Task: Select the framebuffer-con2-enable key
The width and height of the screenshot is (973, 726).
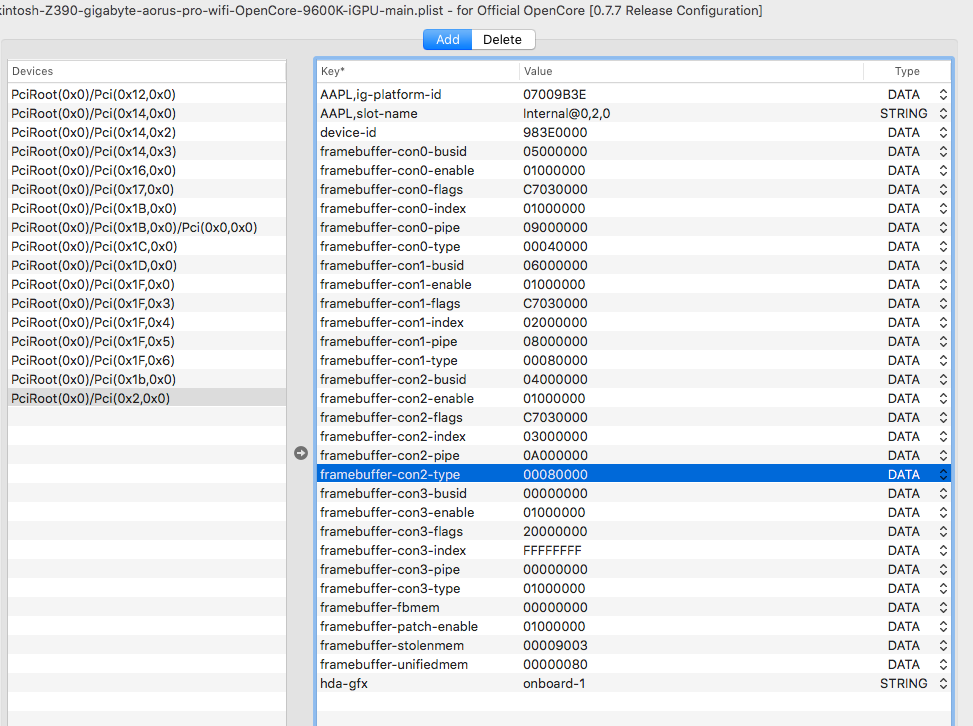Action: (397, 398)
